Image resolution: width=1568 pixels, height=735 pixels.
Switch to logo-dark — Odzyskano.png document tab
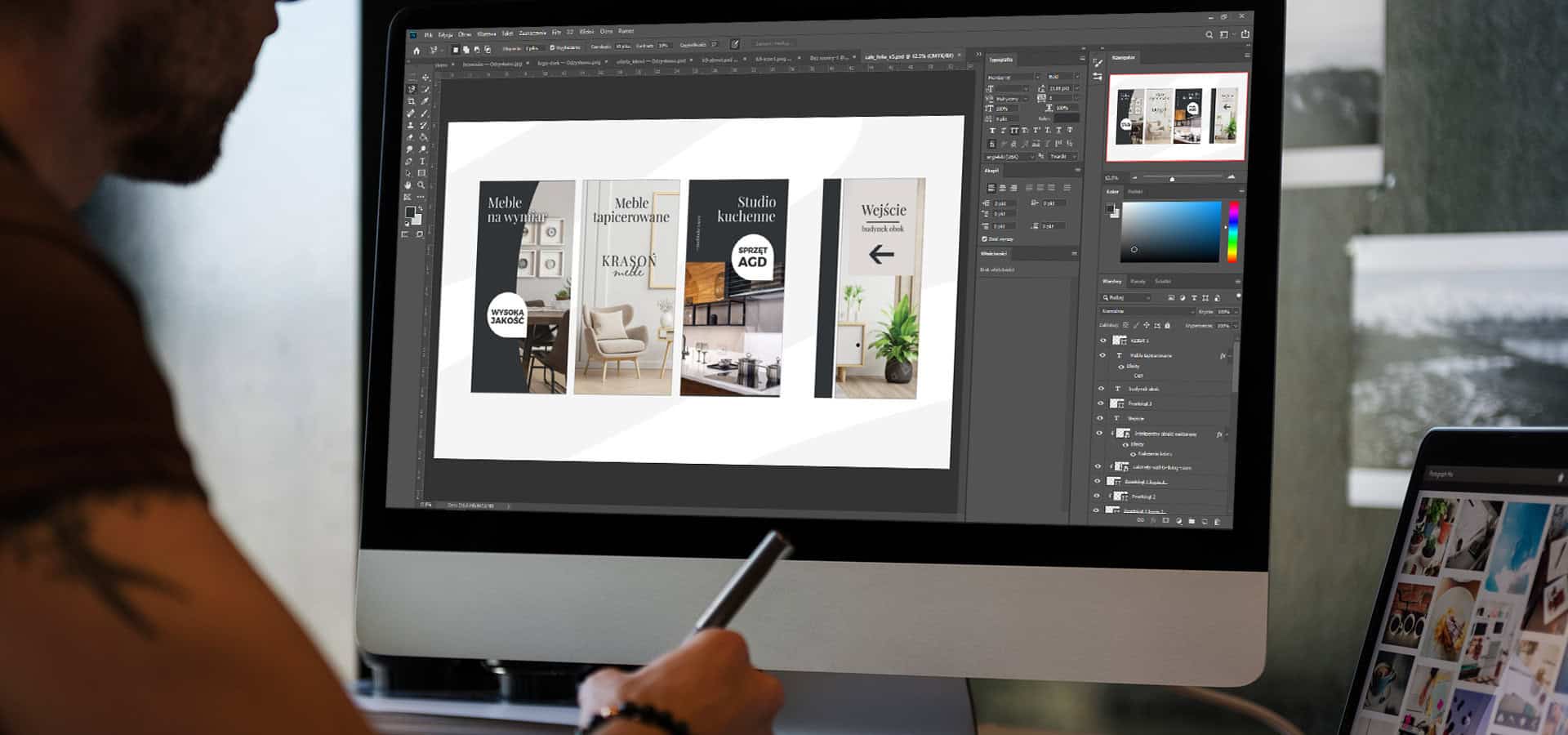tap(568, 63)
